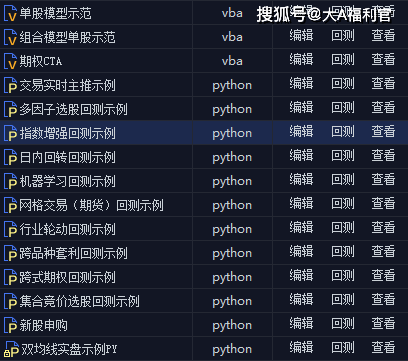Click 回测 for 日内回转回测示例
Image resolution: width=408 pixels, height=361 pixels.
343,155
